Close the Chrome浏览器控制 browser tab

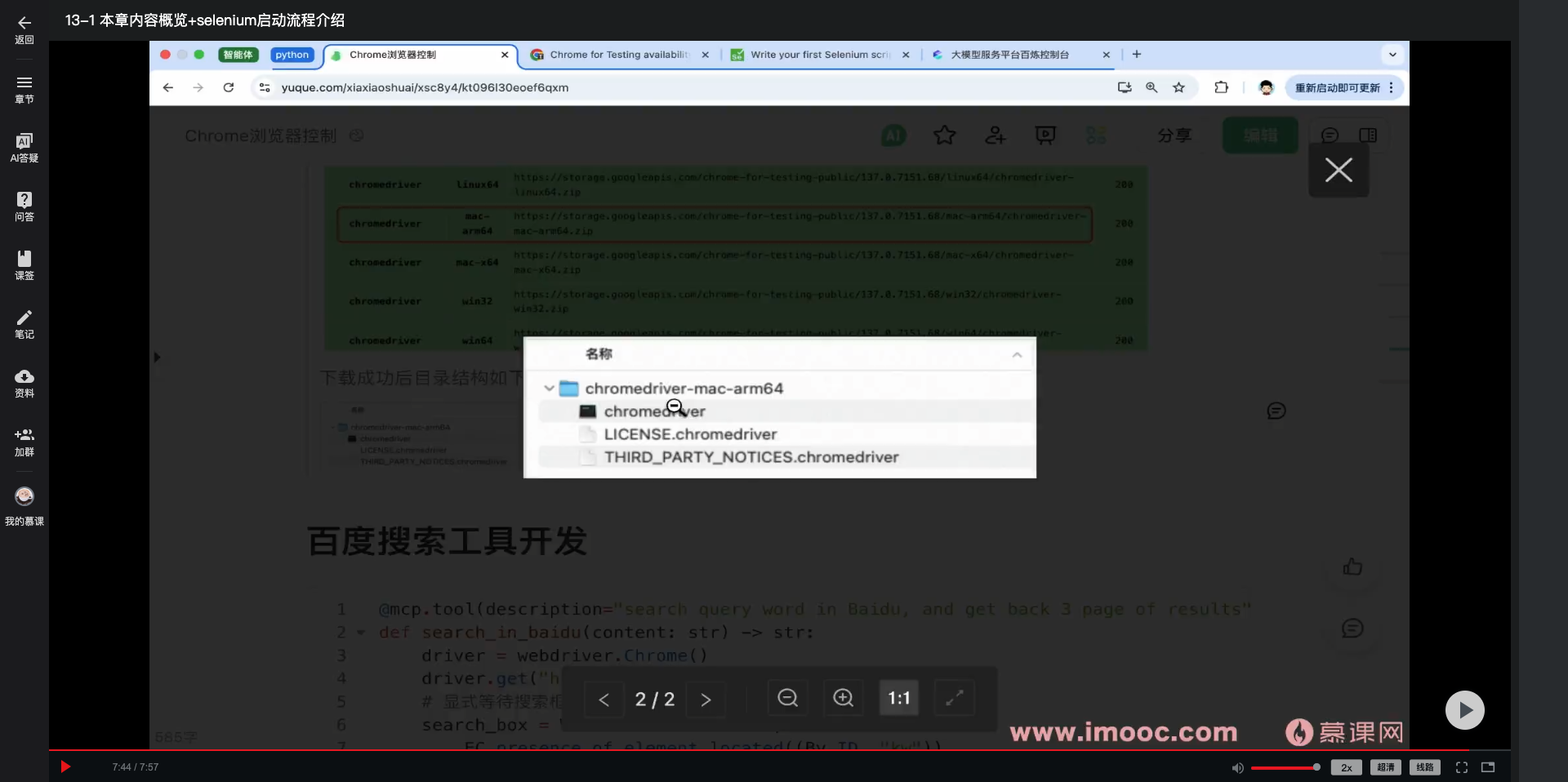505,55
